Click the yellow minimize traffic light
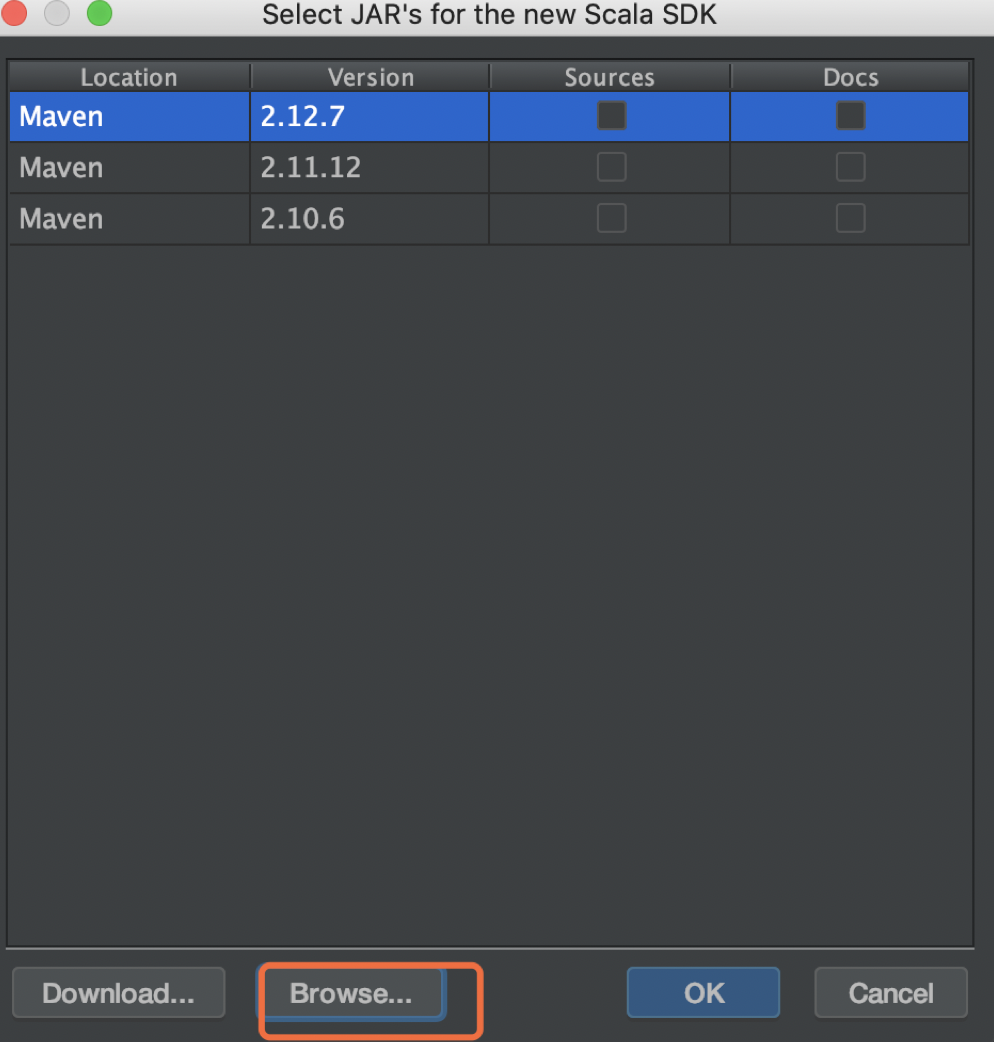The height and width of the screenshot is (1042, 994). tap(56, 14)
